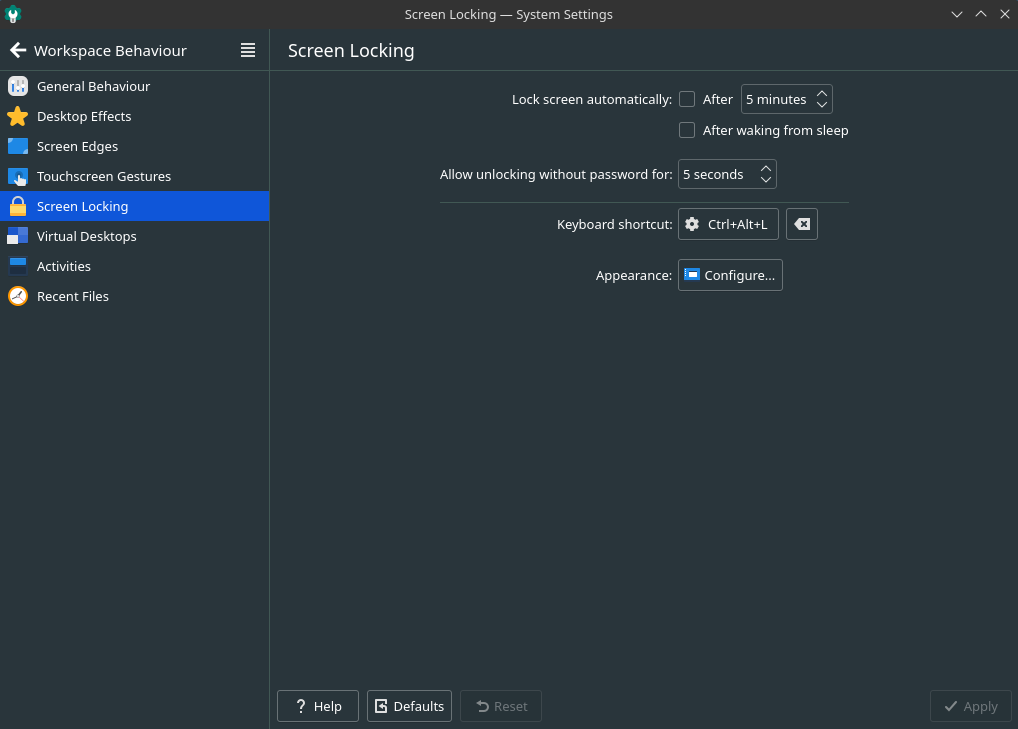This screenshot has height=729, width=1018.
Task: Click the Reset button
Action: (501, 706)
